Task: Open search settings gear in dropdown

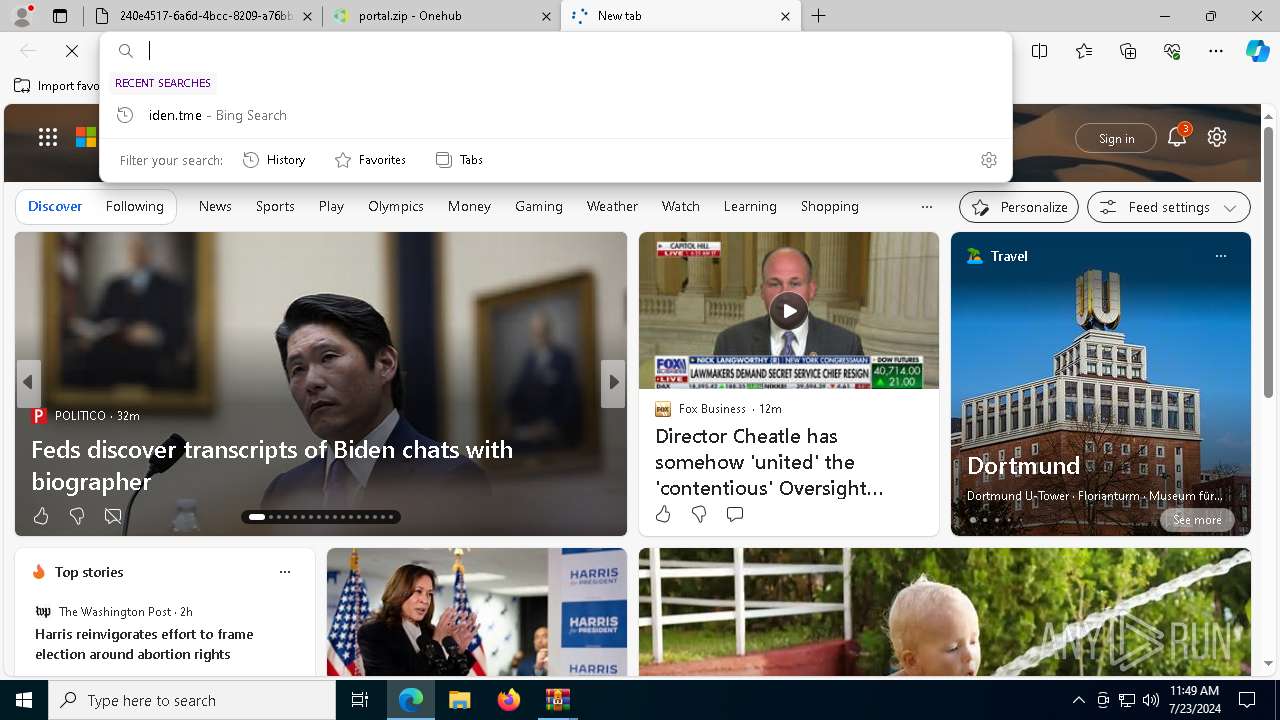Action: [x=989, y=160]
